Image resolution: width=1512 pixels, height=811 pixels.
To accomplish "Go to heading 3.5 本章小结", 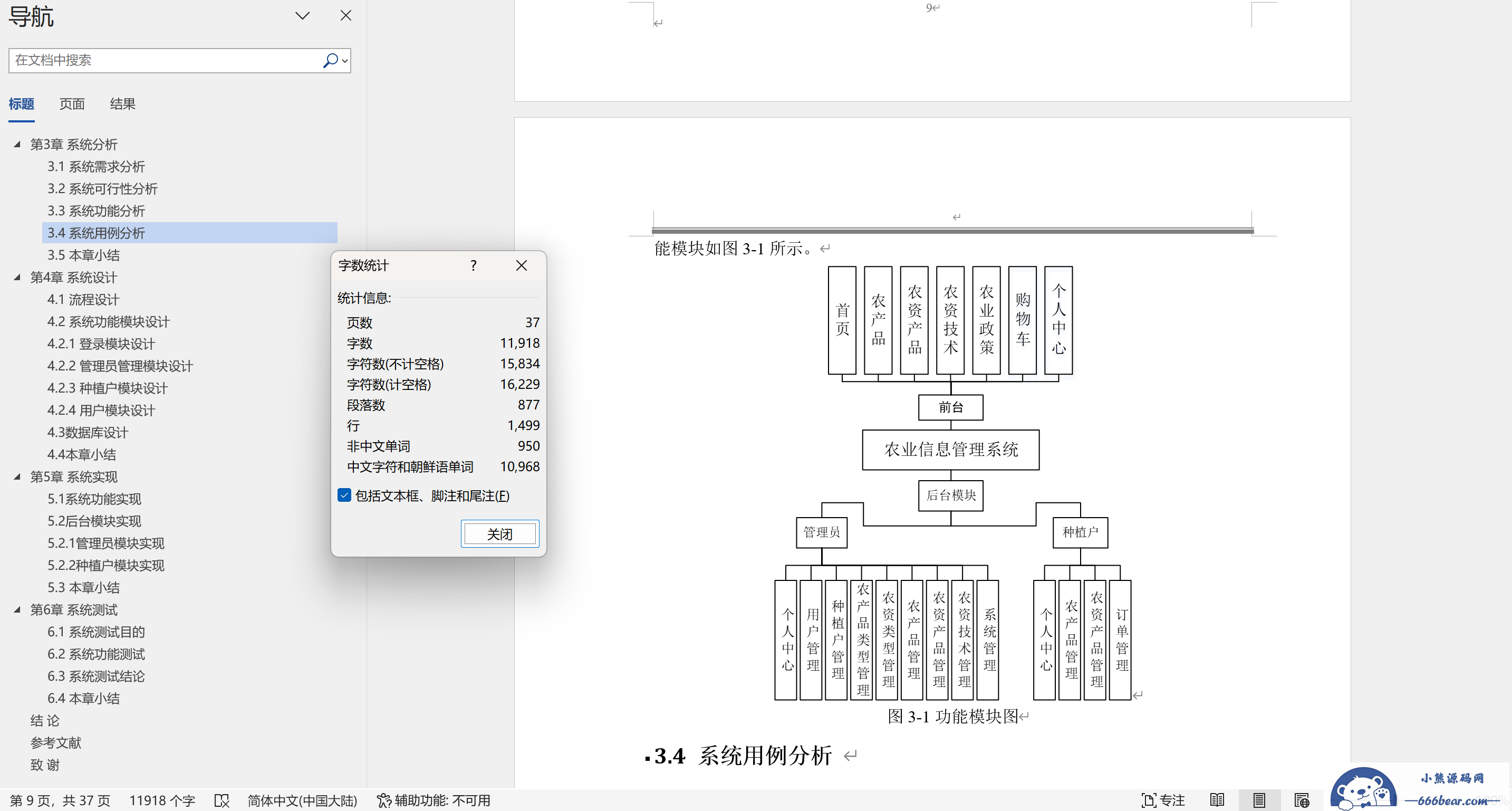I will [83, 255].
